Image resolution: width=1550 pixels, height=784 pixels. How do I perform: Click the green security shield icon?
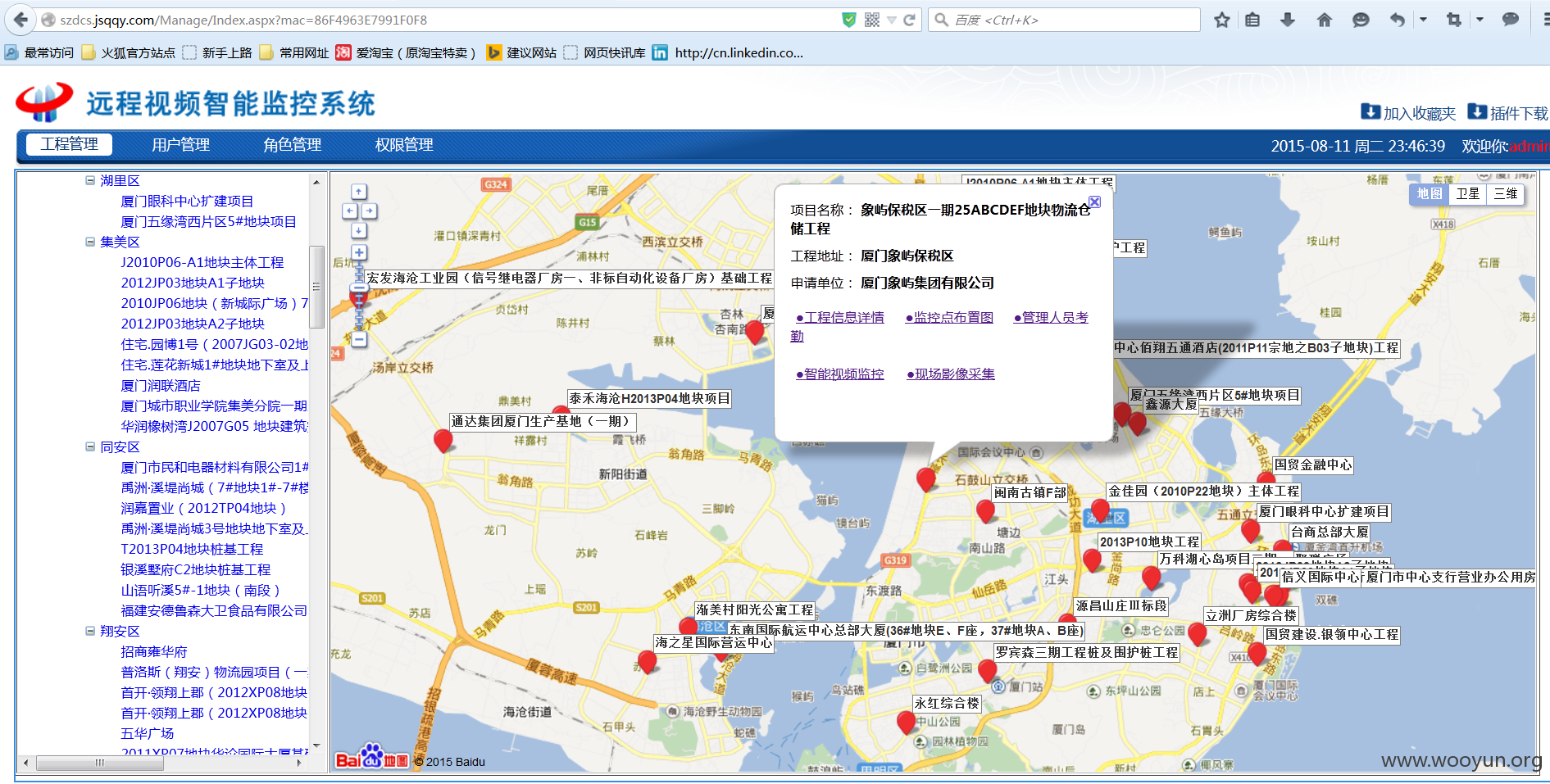(x=849, y=20)
